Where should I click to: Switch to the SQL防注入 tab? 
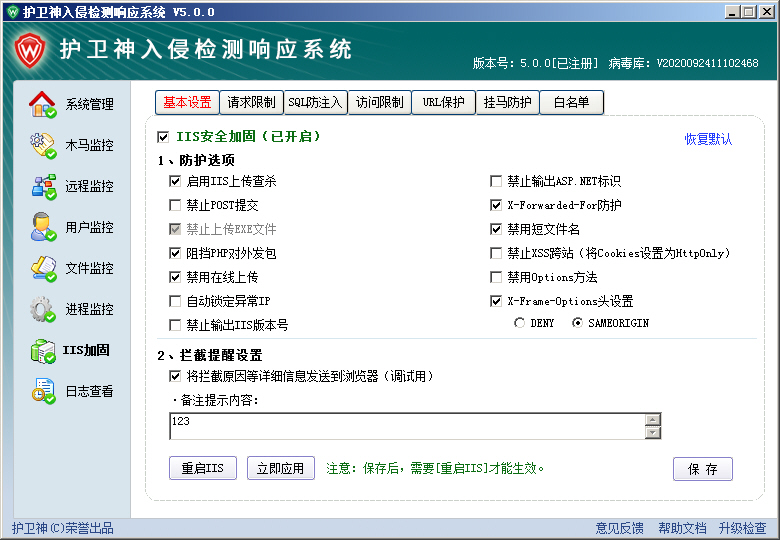[315, 102]
